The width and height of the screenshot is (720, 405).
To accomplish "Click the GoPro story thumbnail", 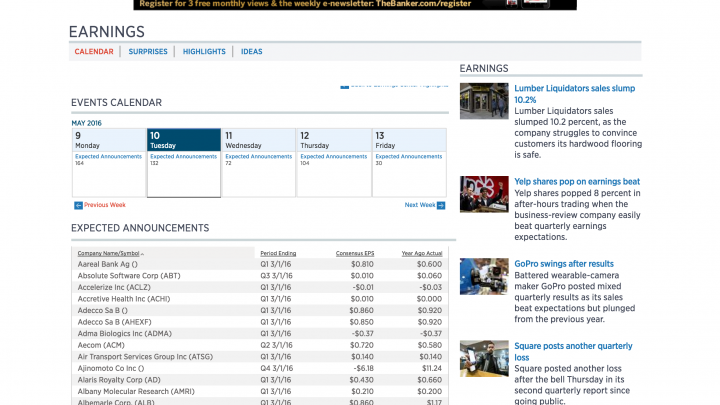I will (484, 276).
